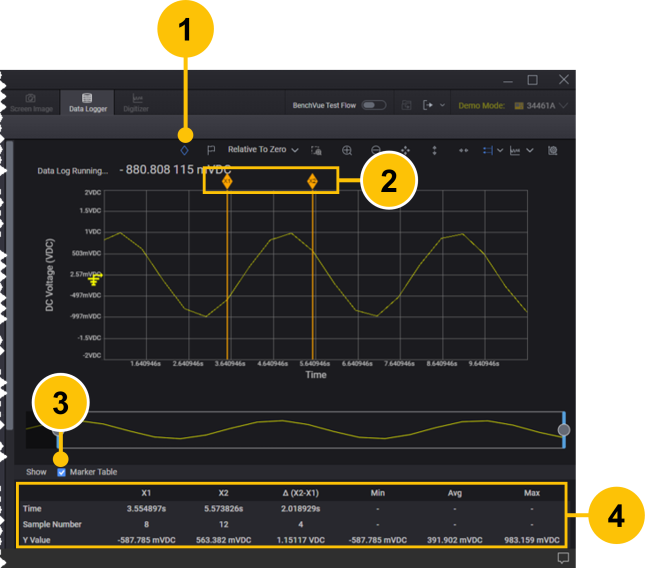
Task: Click the zoom in magnifier icon
Action: (x=347, y=150)
